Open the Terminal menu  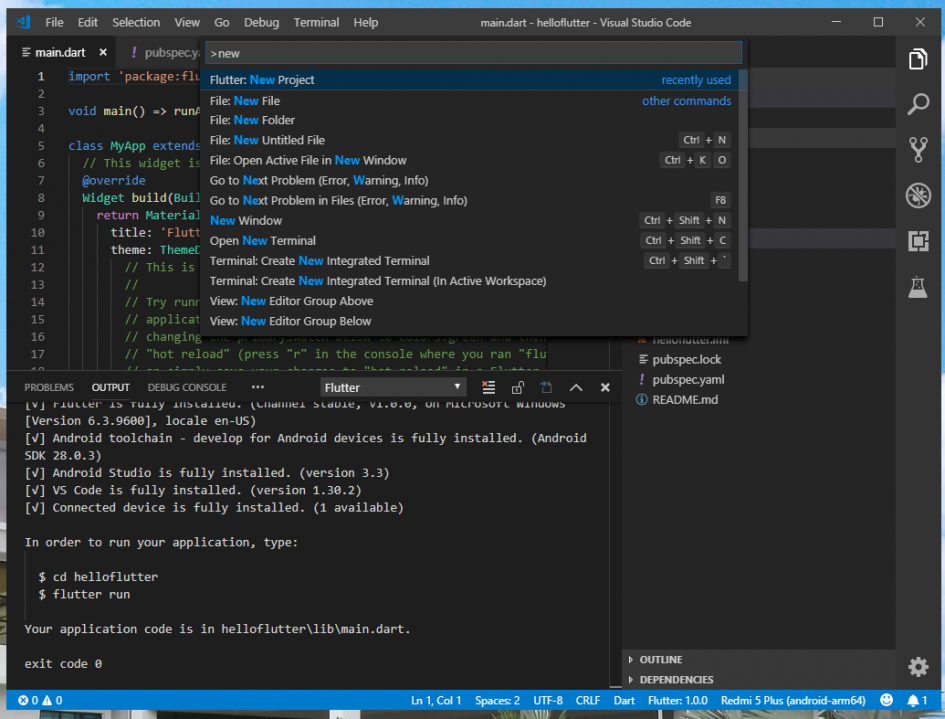point(316,22)
